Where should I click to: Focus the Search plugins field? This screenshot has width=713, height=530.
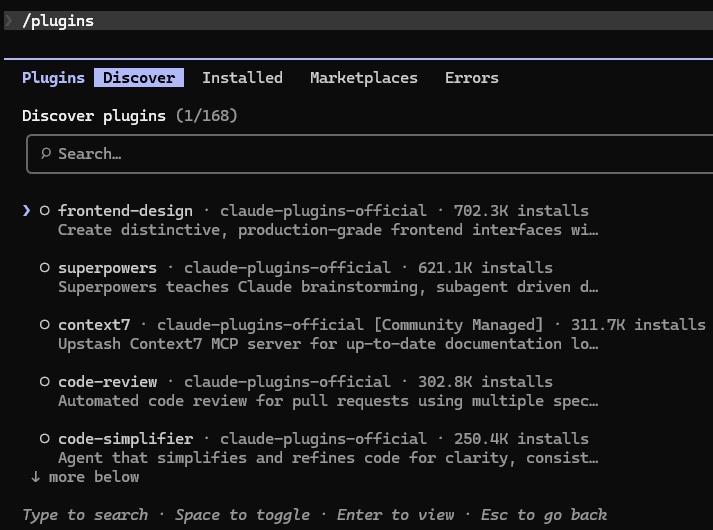coord(369,154)
